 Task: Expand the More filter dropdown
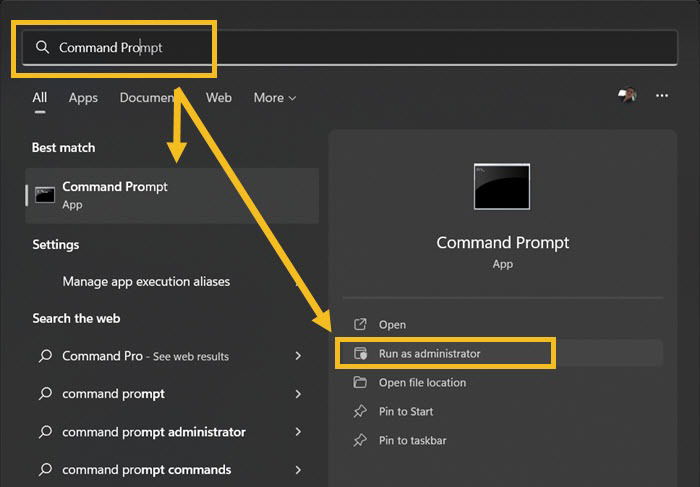point(275,98)
